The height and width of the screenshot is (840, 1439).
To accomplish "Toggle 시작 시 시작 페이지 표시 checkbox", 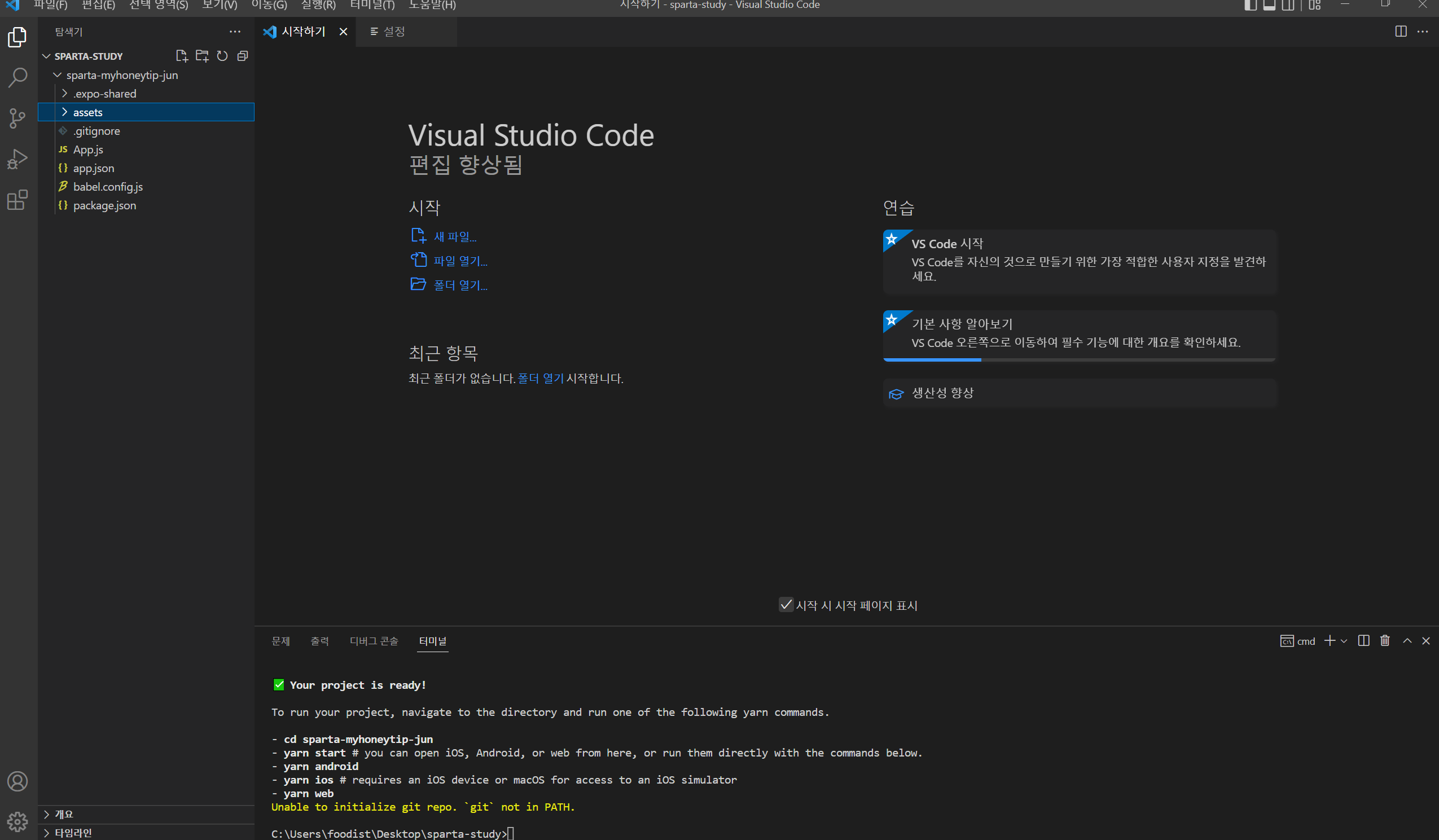I will [x=786, y=605].
